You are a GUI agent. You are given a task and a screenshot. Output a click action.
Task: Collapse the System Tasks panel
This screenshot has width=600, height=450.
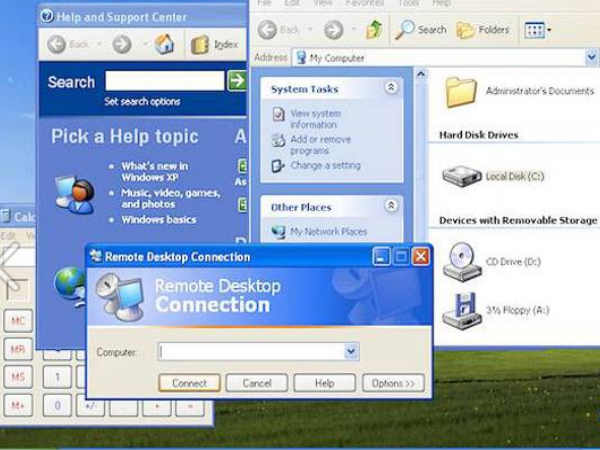coord(391,88)
